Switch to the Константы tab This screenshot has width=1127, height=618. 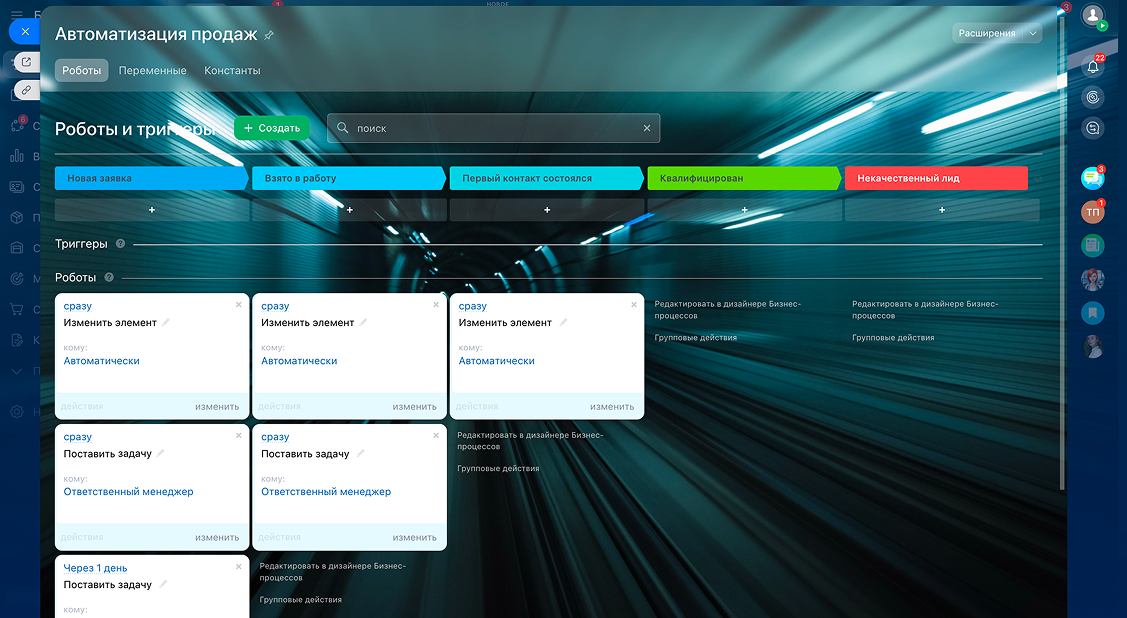[232, 70]
